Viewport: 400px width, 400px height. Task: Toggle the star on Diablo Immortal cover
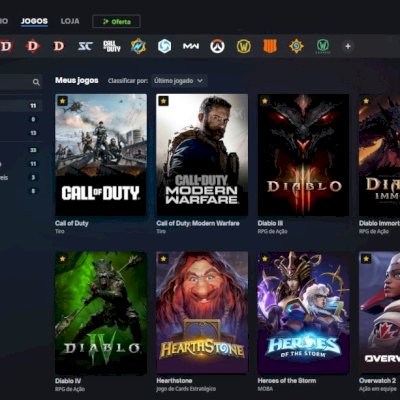366,101
